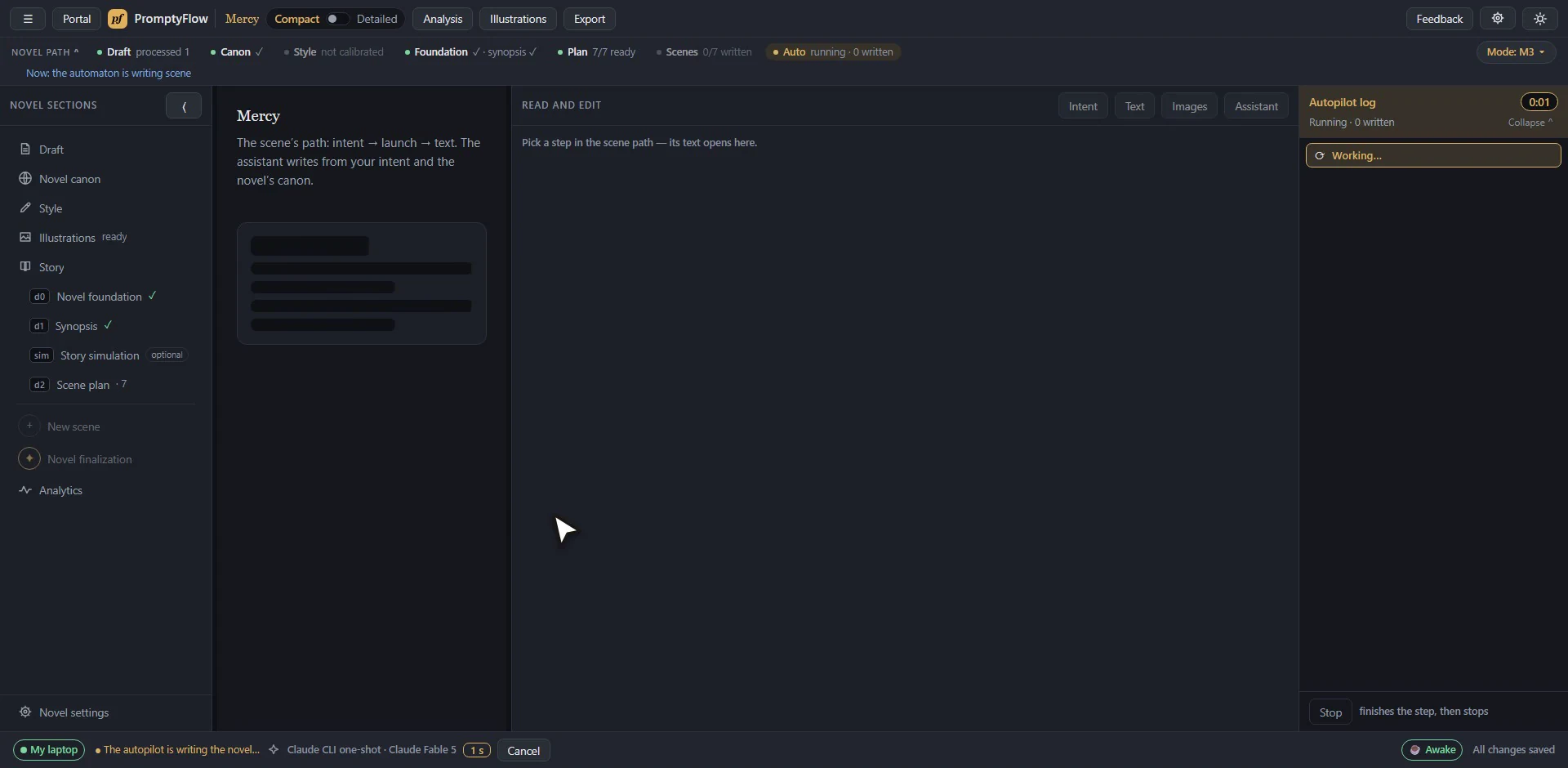This screenshot has height=768, width=1568.
Task: Click the Auto running status pill
Action: [x=833, y=51]
